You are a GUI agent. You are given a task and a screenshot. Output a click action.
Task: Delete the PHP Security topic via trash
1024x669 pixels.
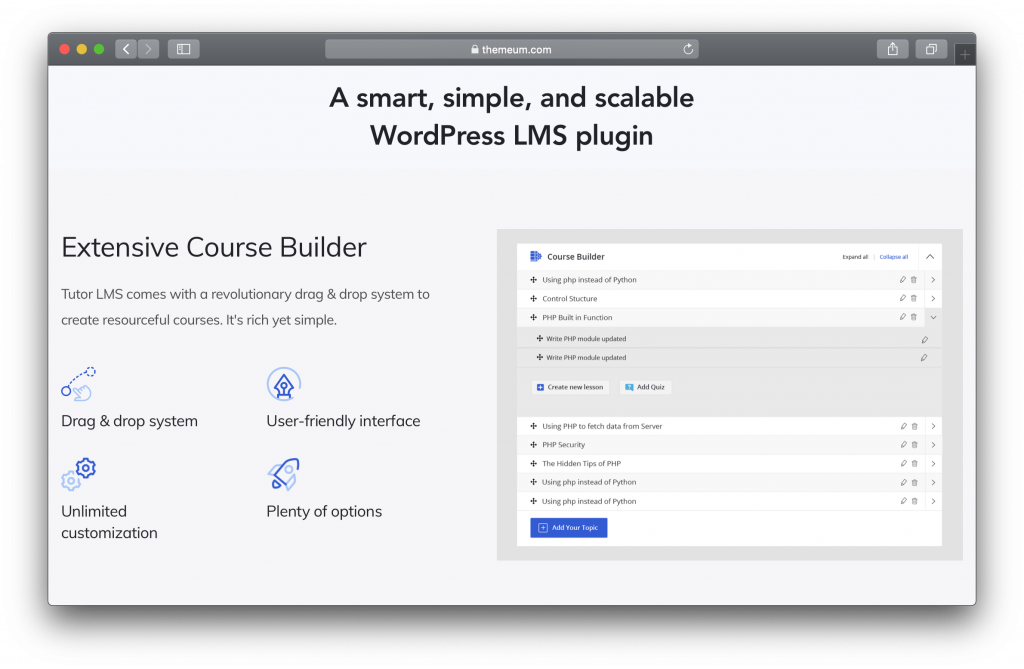(914, 445)
